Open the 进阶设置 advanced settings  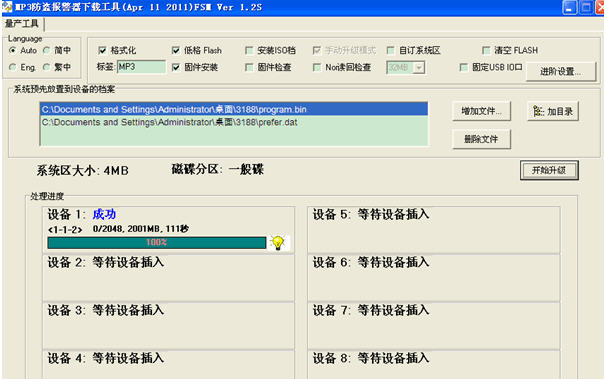pos(560,72)
